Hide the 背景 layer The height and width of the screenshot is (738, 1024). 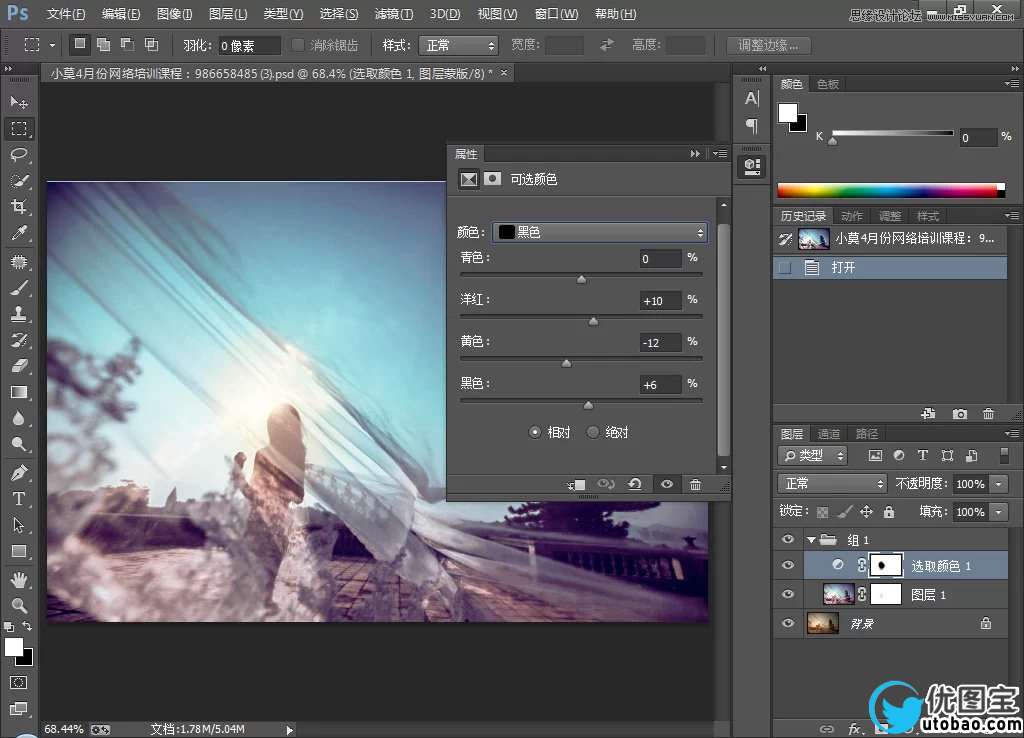788,623
